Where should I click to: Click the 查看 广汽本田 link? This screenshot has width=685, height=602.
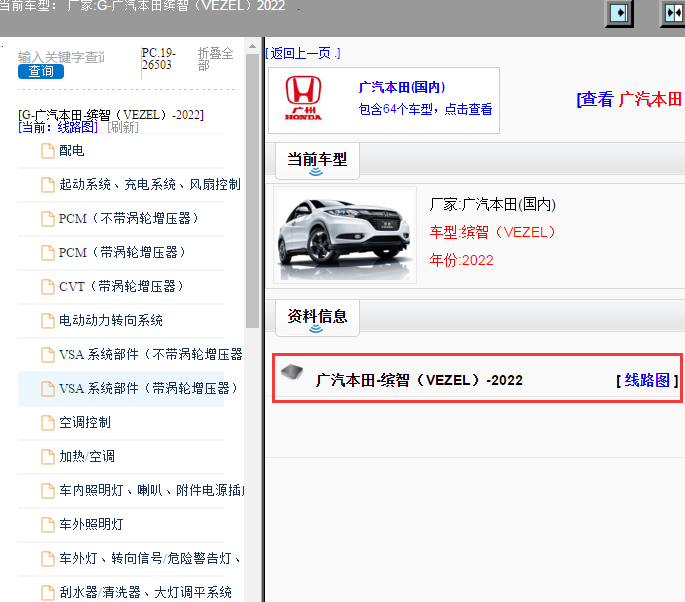(x=629, y=100)
